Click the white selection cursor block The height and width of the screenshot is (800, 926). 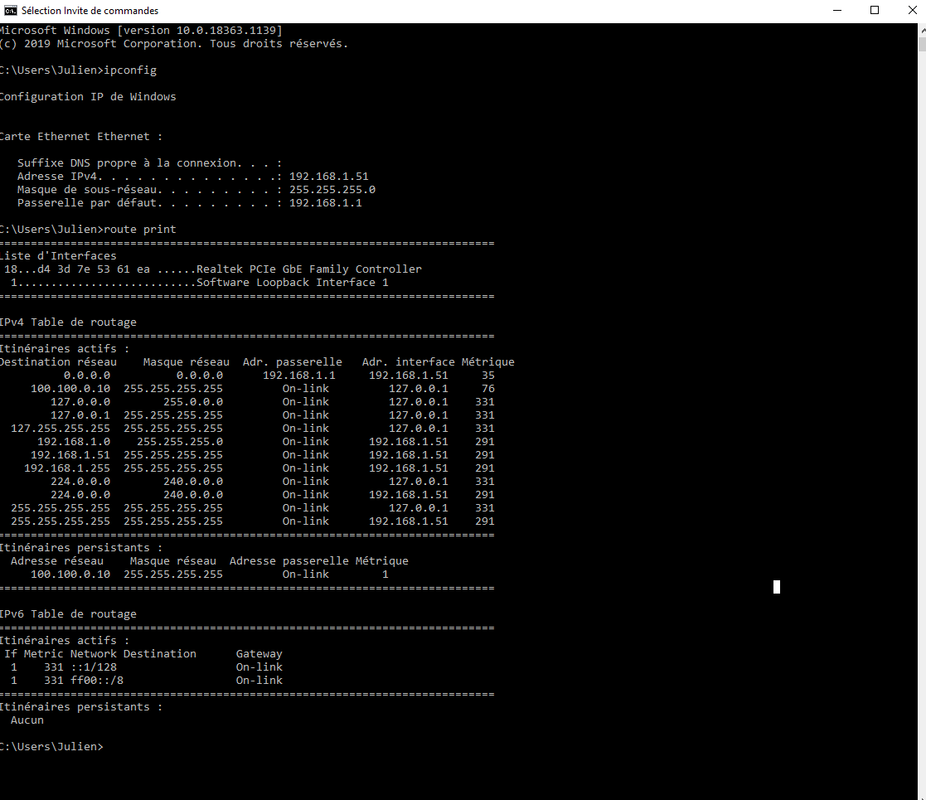coord(777,587)
